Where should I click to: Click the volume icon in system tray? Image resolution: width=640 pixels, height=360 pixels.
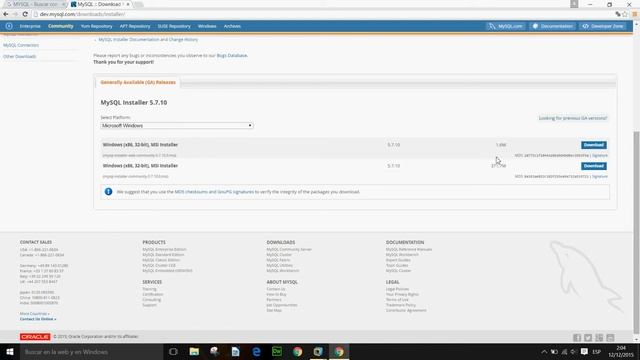573,351
